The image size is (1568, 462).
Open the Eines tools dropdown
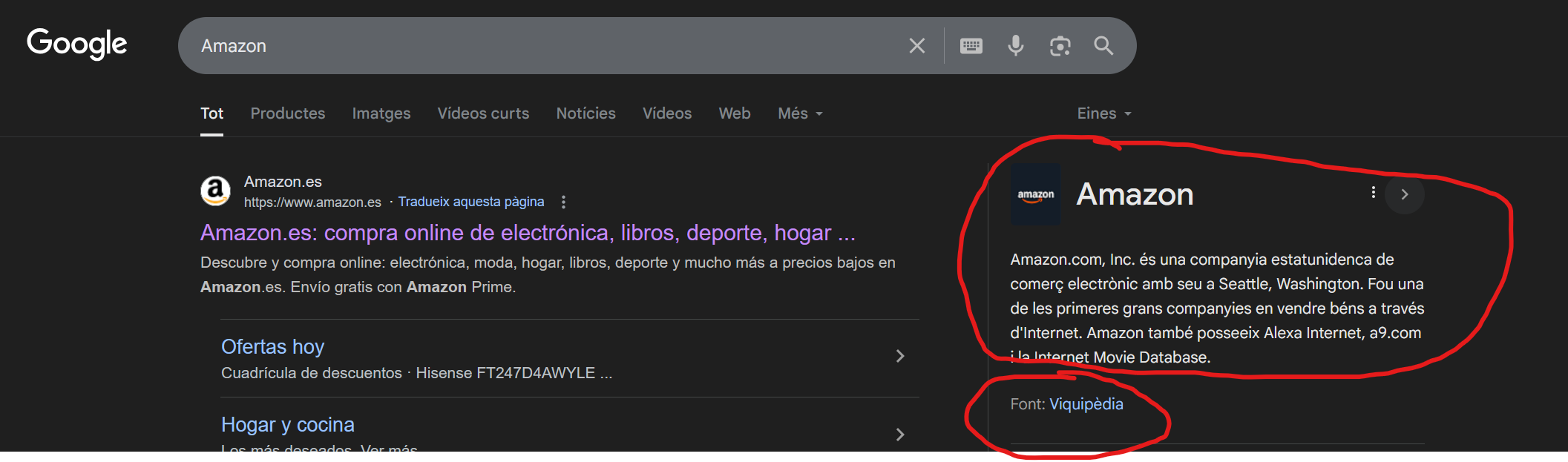pyautogui.click(x=1103, y=113)
